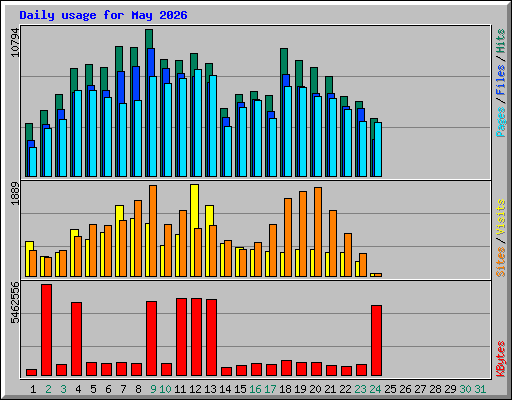Select day label 4 on the x-axis
Viewport: 512px width, 400px height.
(78, 389)
